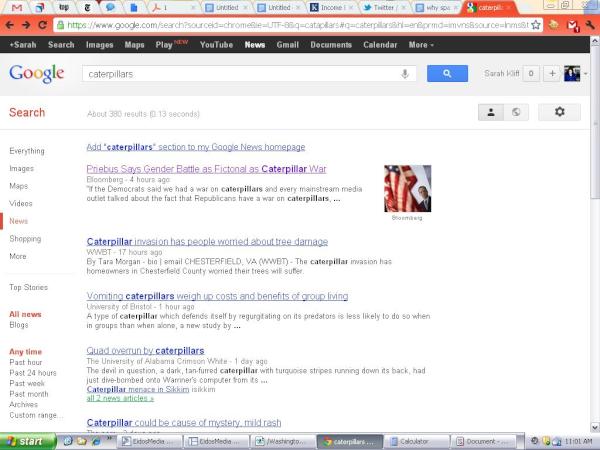Image resolution: width=600 pixels, height=450 pixels.
Task: Filter results to Past 24 hours
Action: point(33,373)
